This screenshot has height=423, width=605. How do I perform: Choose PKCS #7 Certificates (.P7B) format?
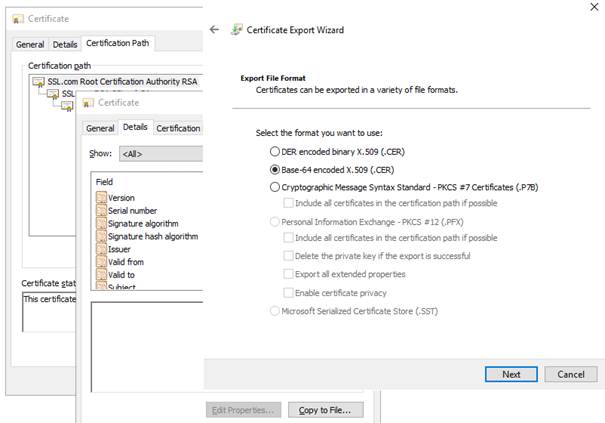point(275,187)
